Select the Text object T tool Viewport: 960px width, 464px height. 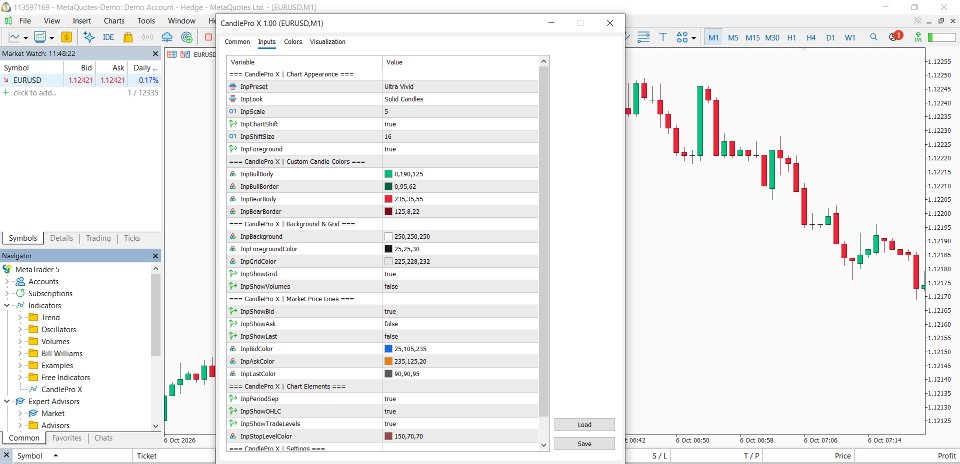663,37
